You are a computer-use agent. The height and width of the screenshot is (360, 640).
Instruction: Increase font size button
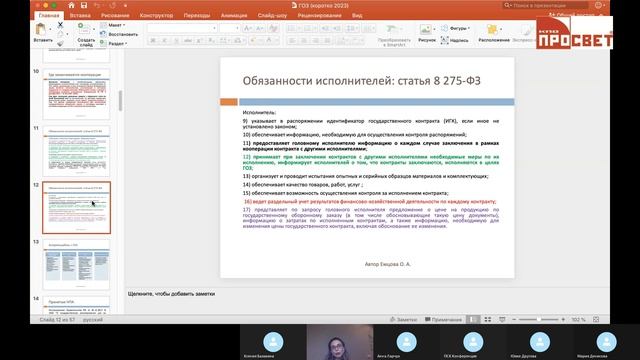tap(247, 28)
